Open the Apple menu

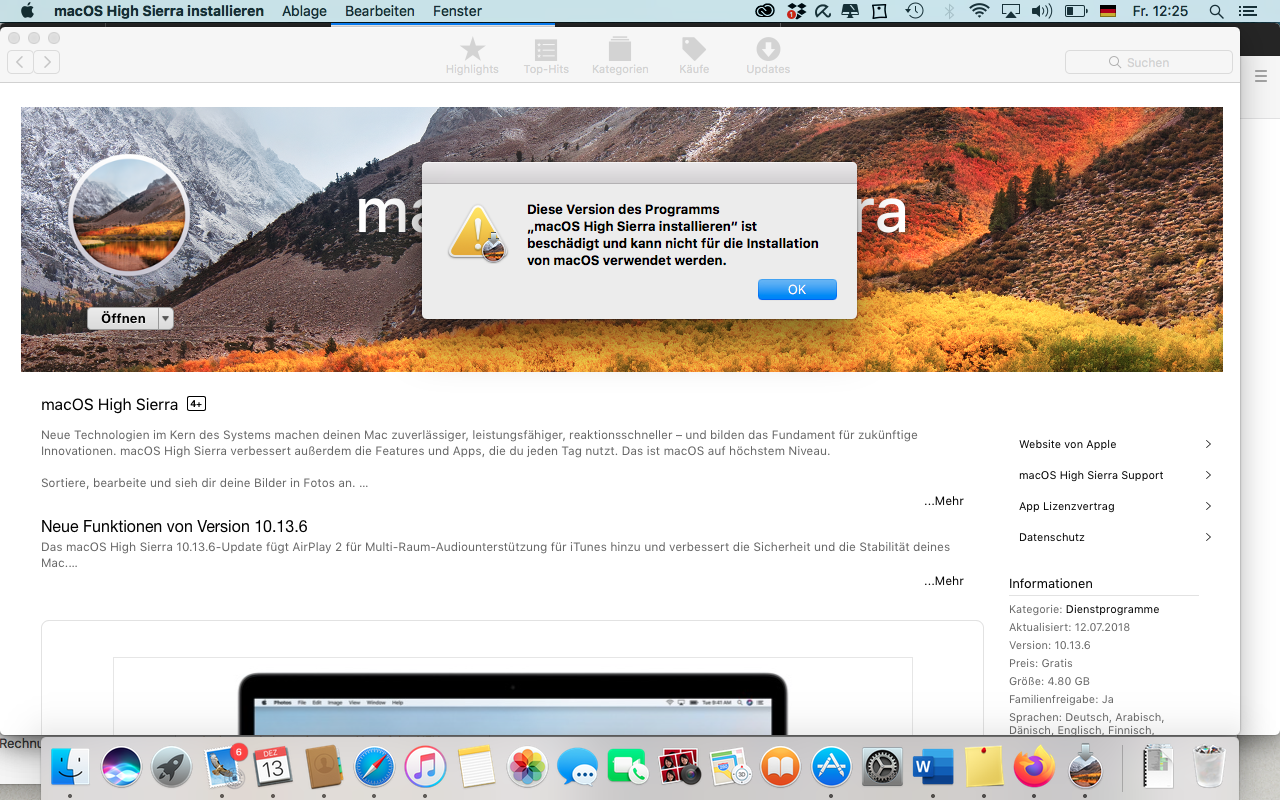pyautogui.click(x=27, y=11)
